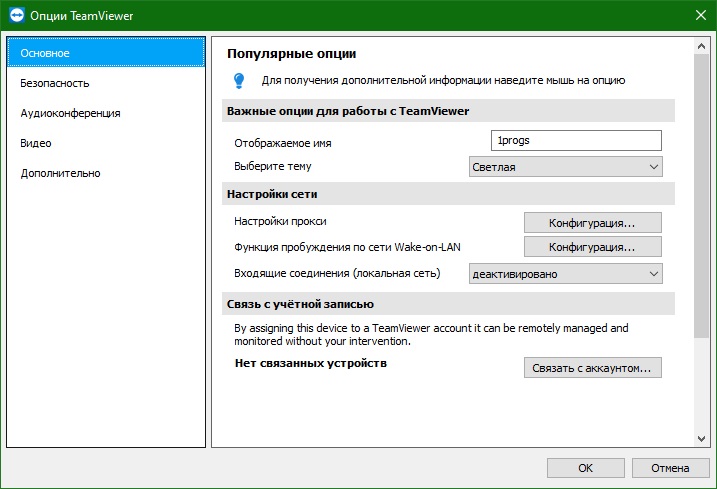Click the vertical scrollbar thumb
This screenshot has width=717, height=489.
[701, 196]
